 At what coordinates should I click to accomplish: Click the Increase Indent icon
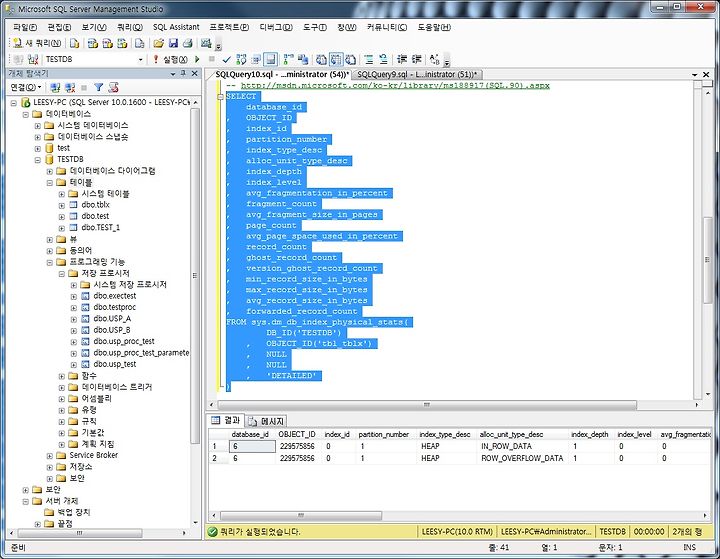416,59
